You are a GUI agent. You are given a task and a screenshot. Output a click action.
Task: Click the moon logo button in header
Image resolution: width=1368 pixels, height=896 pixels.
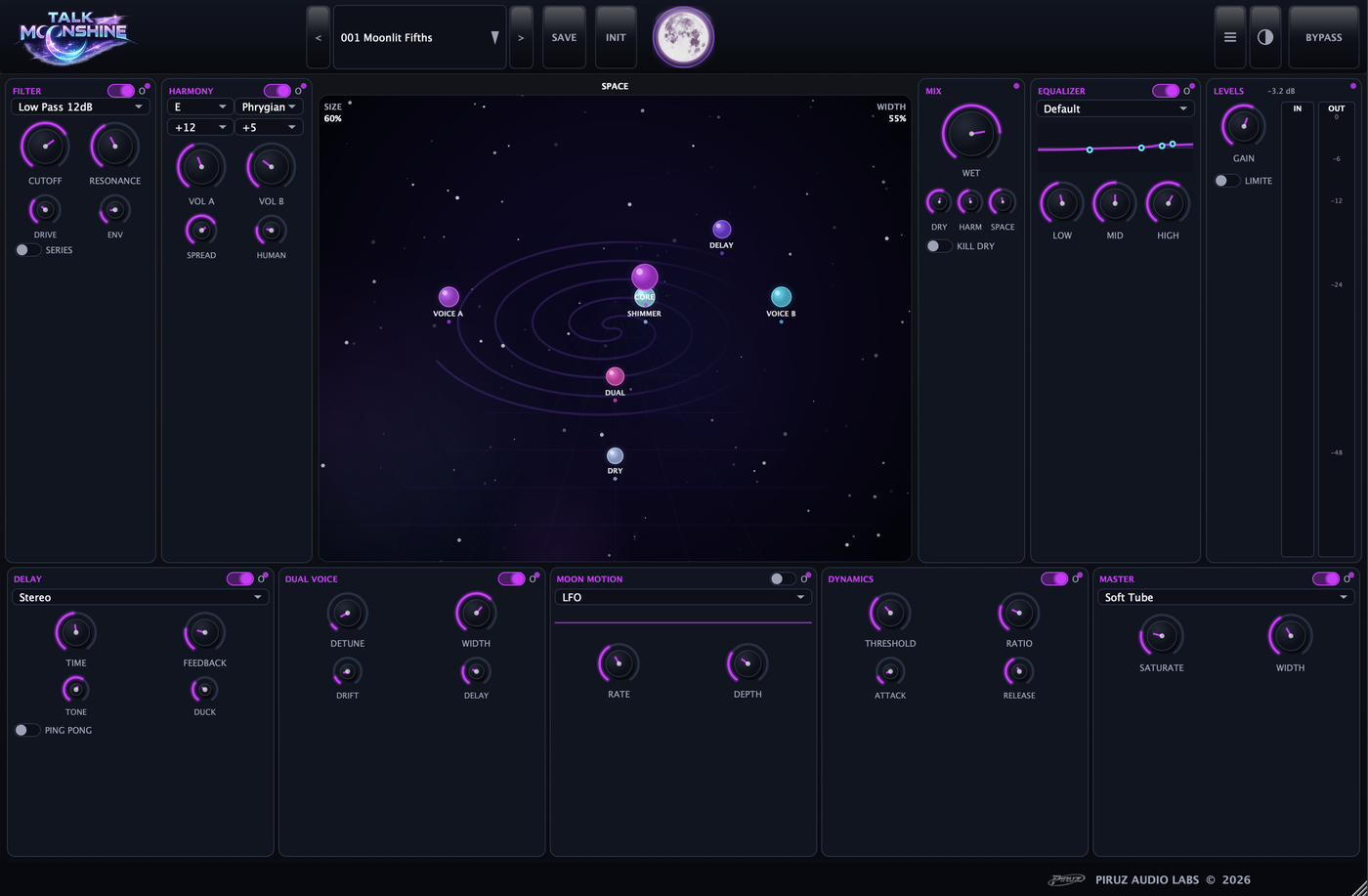click(683, 37)
